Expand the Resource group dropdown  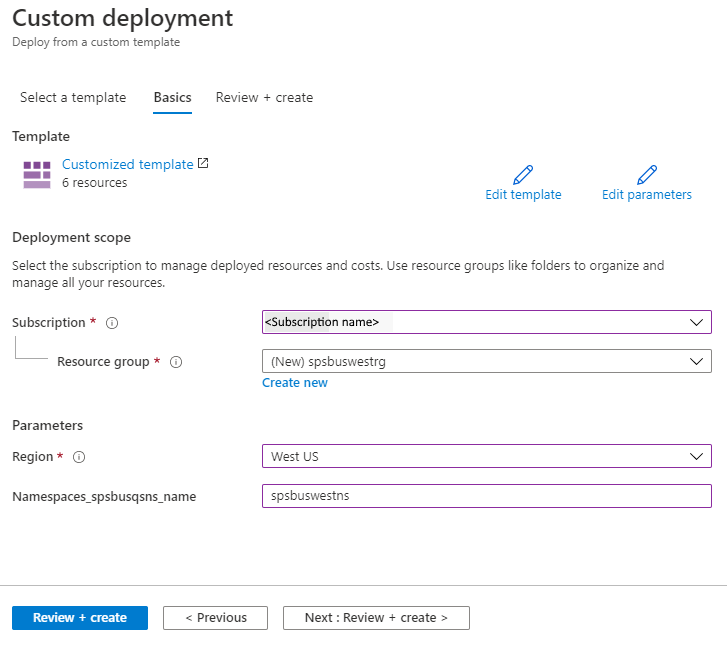[486, 361]
